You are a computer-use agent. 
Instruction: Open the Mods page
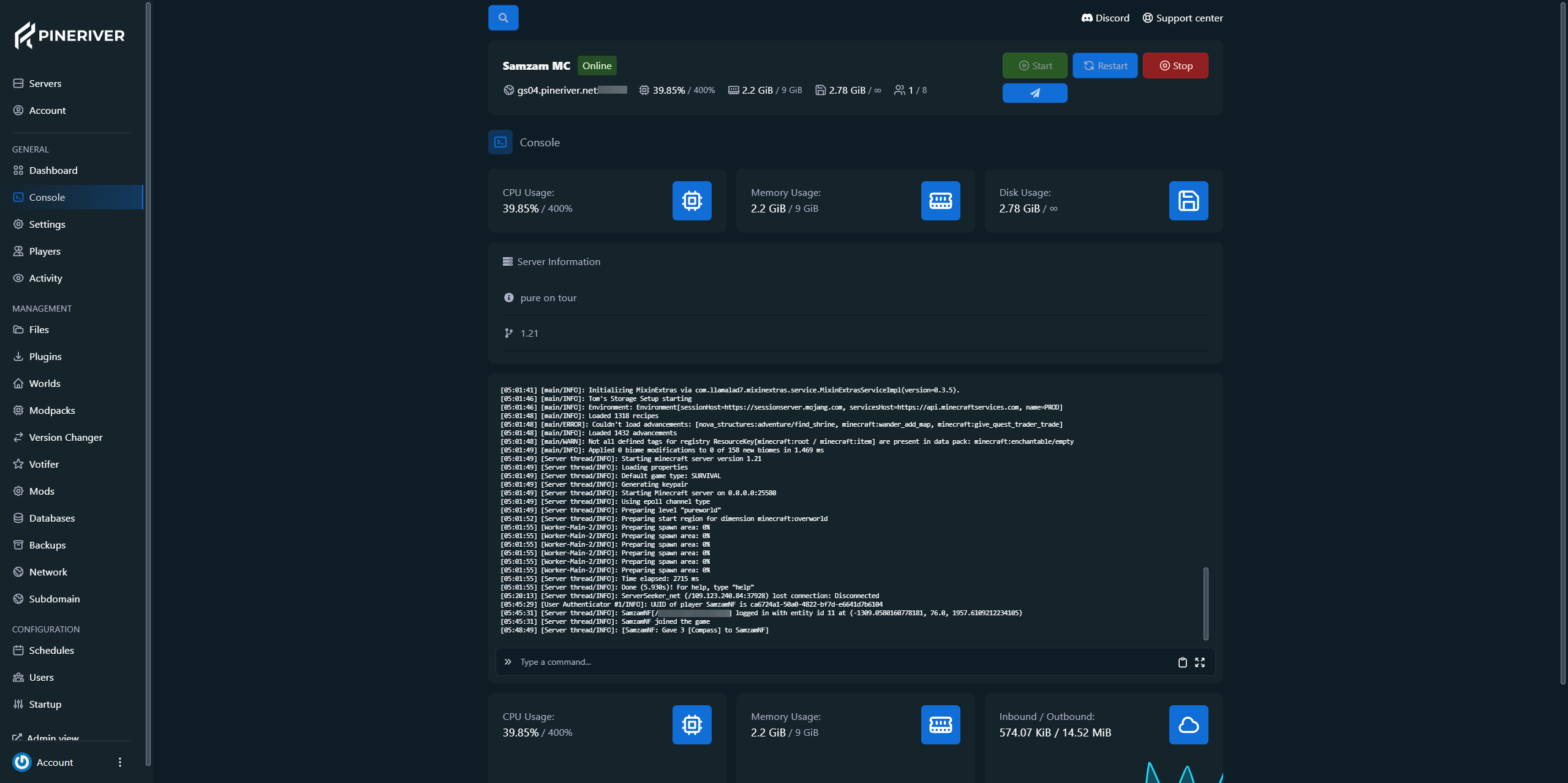72,491
